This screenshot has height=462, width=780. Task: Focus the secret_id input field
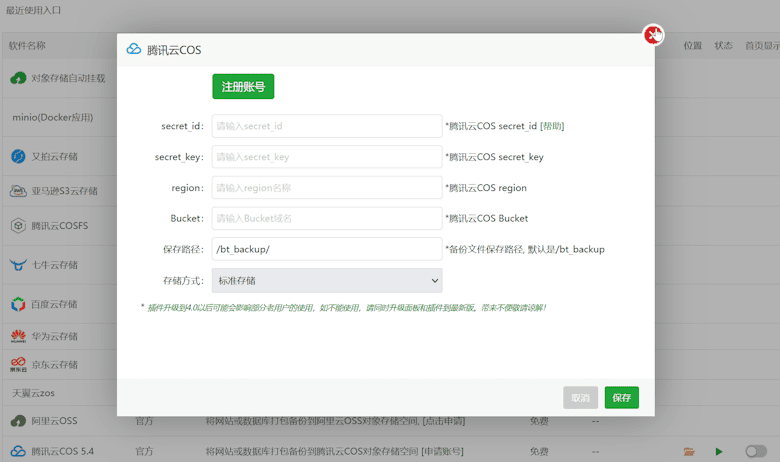(x=327, y=126)
